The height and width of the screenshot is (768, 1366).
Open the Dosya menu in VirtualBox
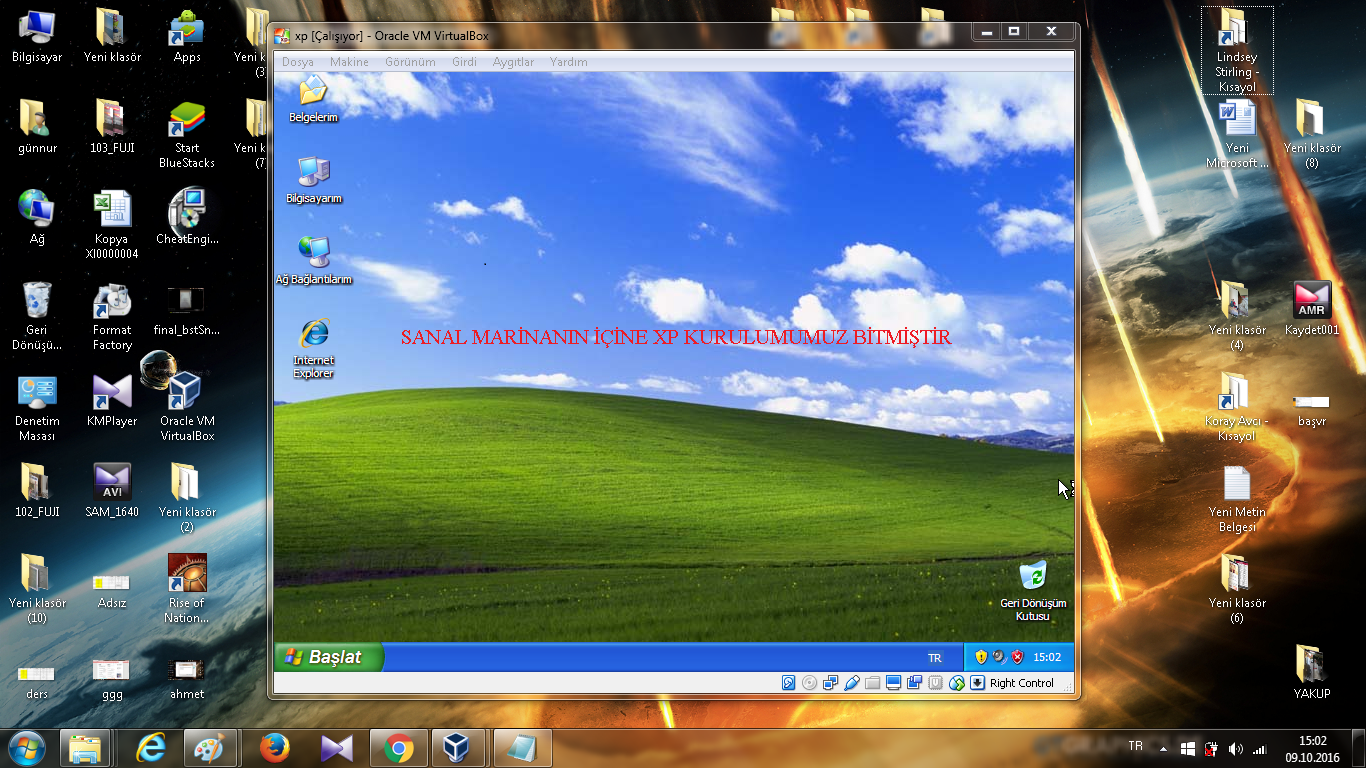297,62
